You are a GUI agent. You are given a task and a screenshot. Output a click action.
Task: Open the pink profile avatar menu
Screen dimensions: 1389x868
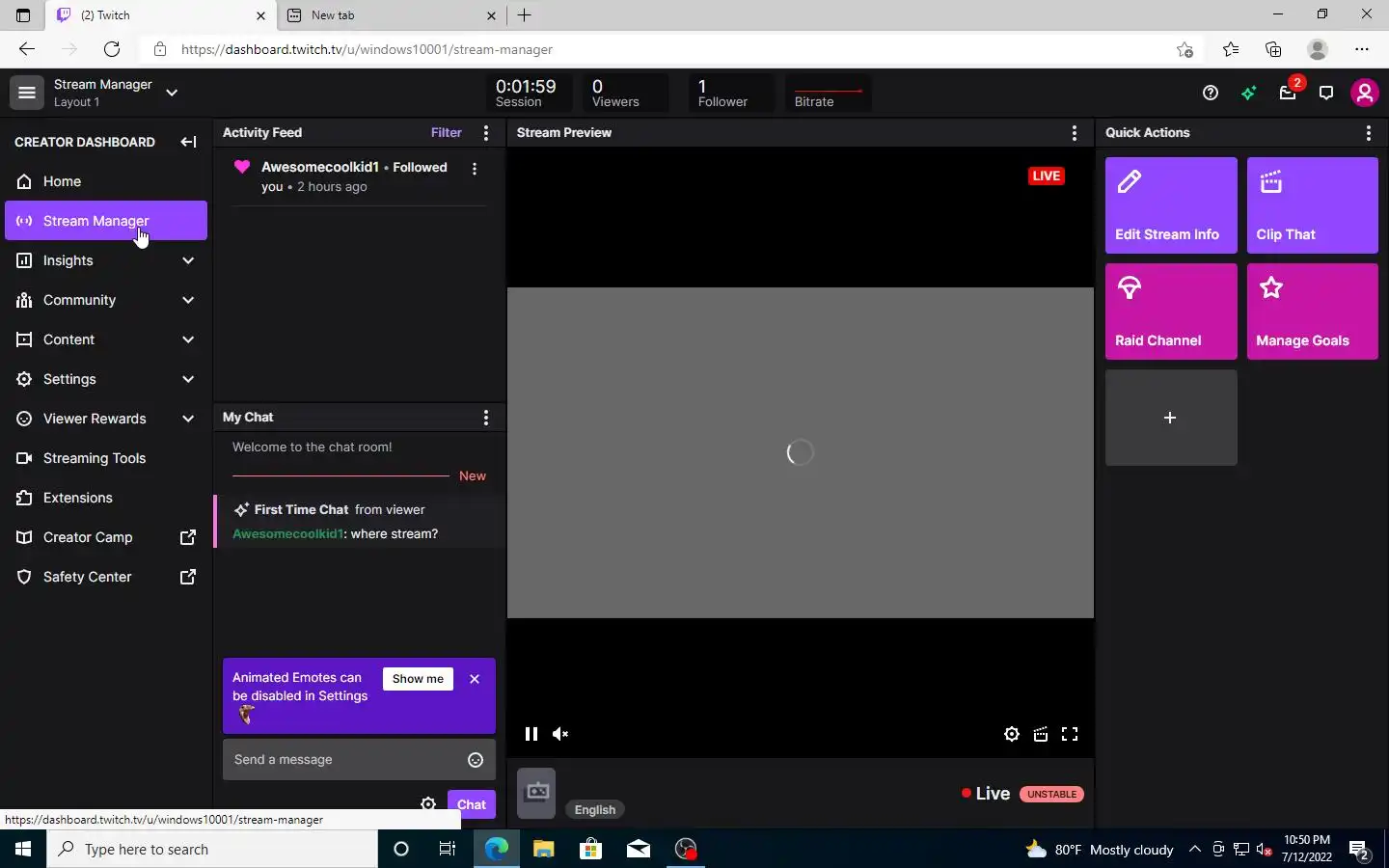(1364, 93)
